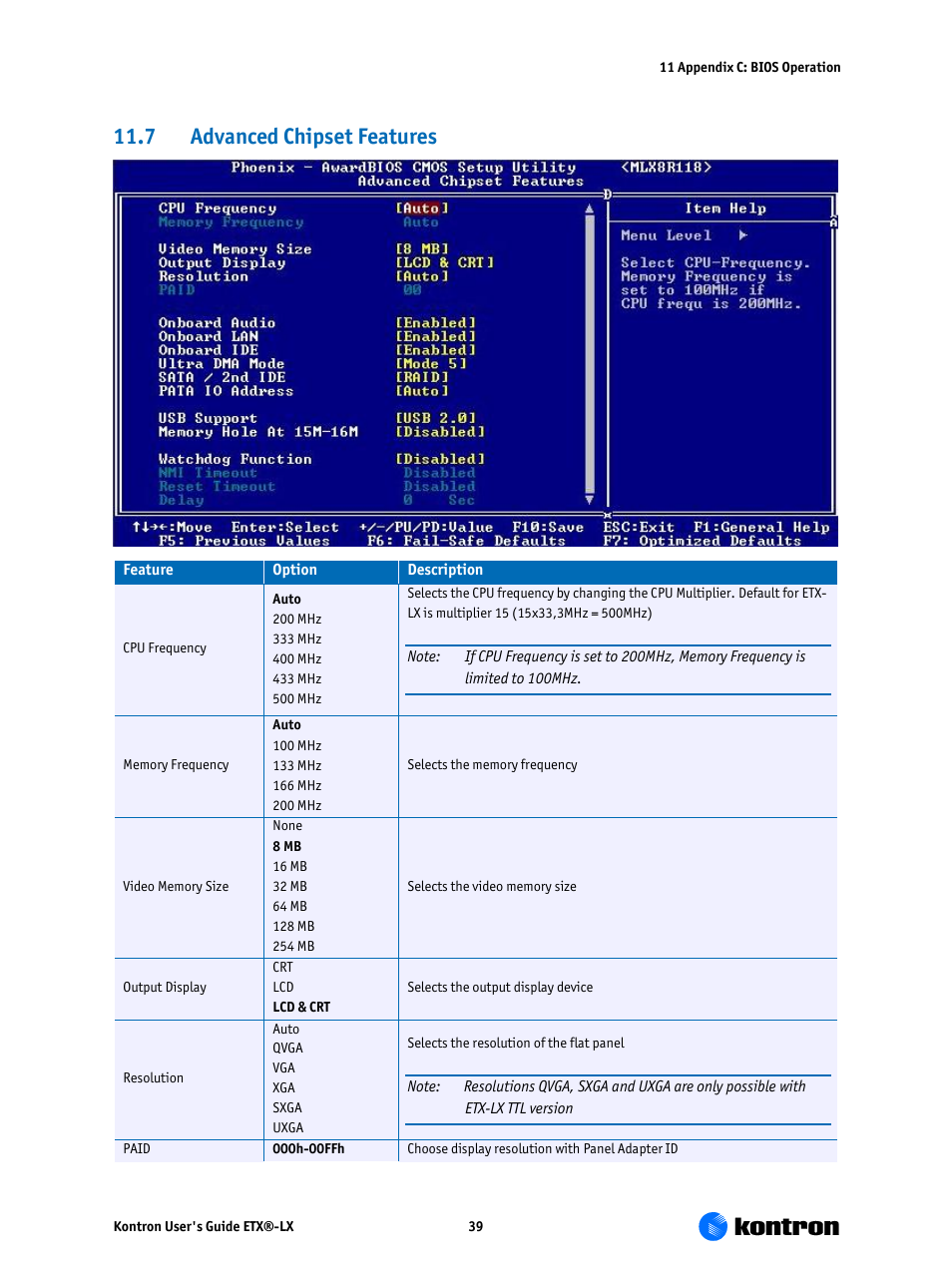Click the QVGA resolution option
The height and width of the screenshot is (1270, 952).
tap(287, 1049)
